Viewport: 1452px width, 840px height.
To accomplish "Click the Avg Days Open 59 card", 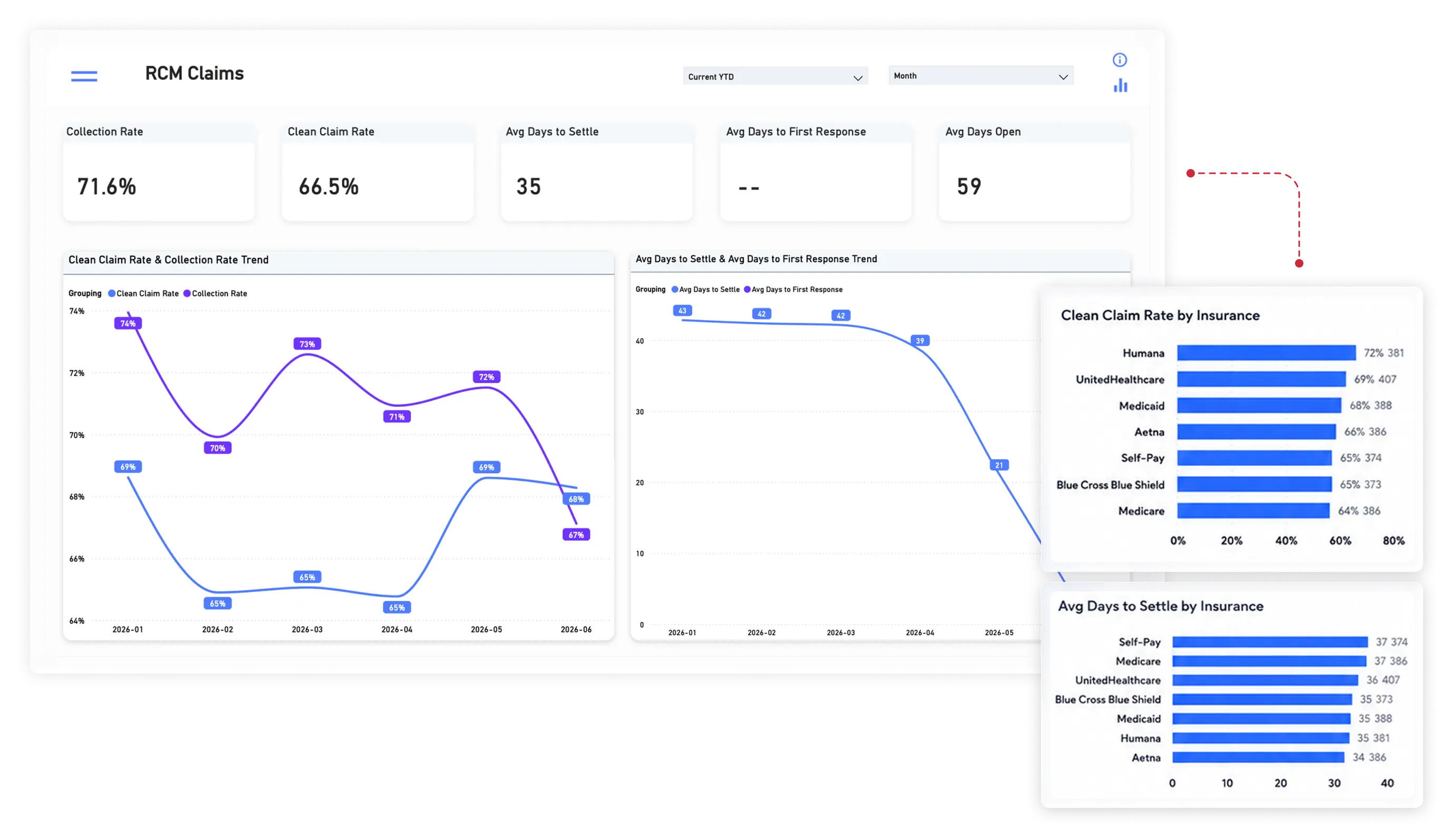I will pyautogui.click(x=1035, y=172).
